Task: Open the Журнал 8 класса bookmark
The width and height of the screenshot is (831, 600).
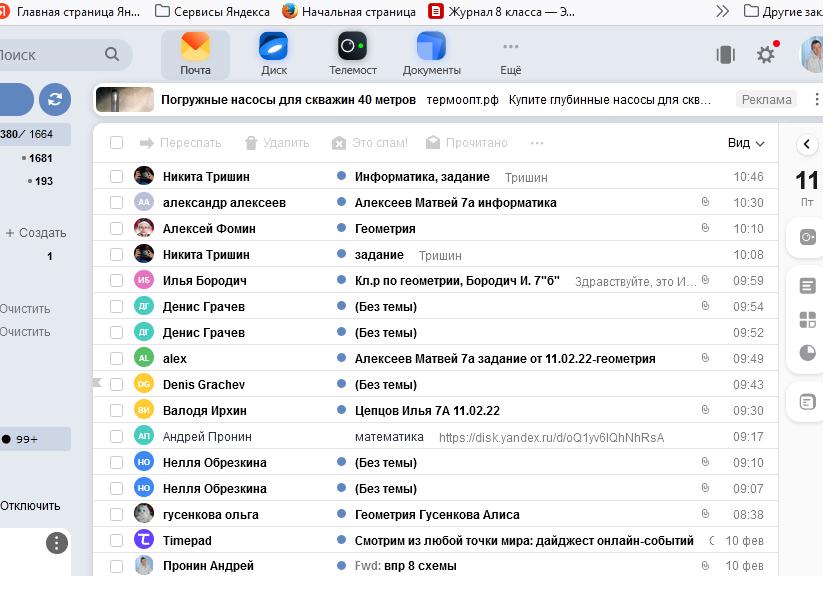Action: coord(501,12)
